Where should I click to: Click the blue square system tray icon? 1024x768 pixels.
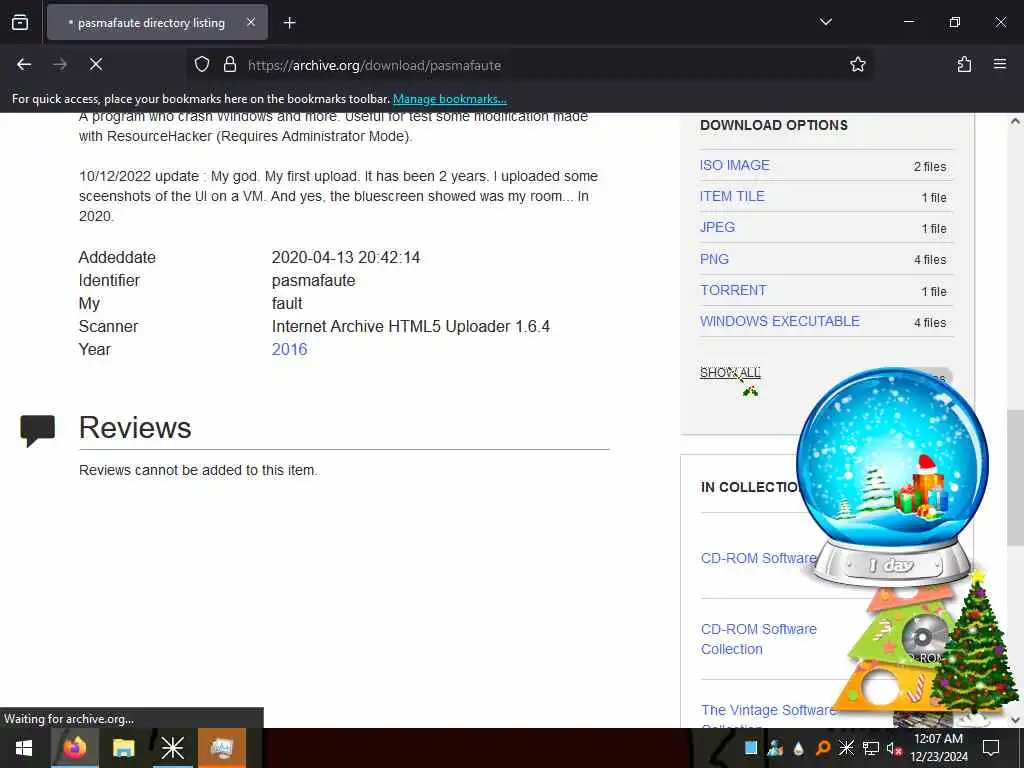[x=751, y=748]
